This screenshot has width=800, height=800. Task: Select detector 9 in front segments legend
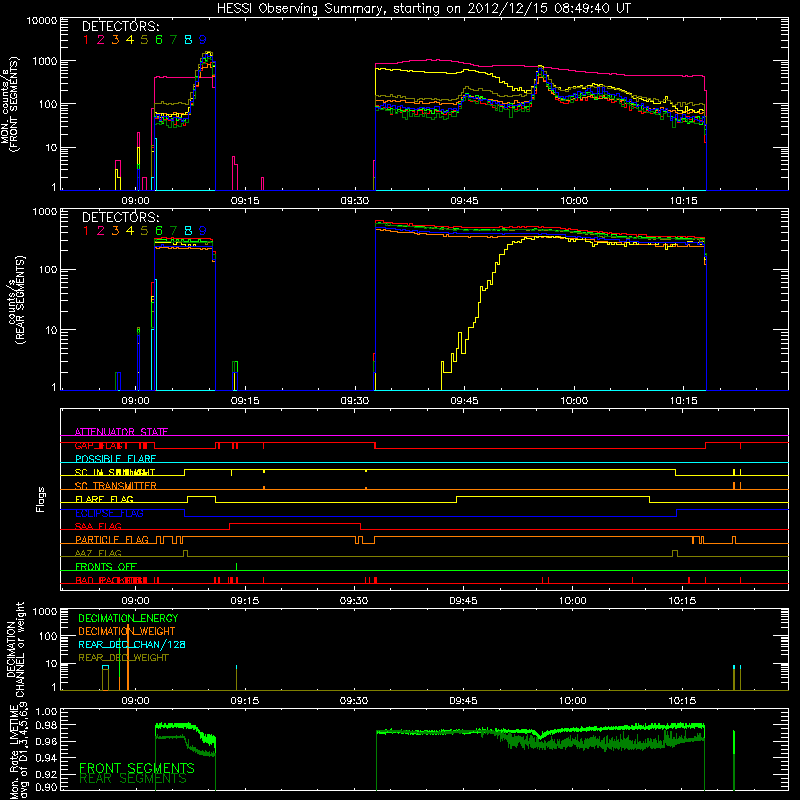pyautogui.click(x=203, y=40)
